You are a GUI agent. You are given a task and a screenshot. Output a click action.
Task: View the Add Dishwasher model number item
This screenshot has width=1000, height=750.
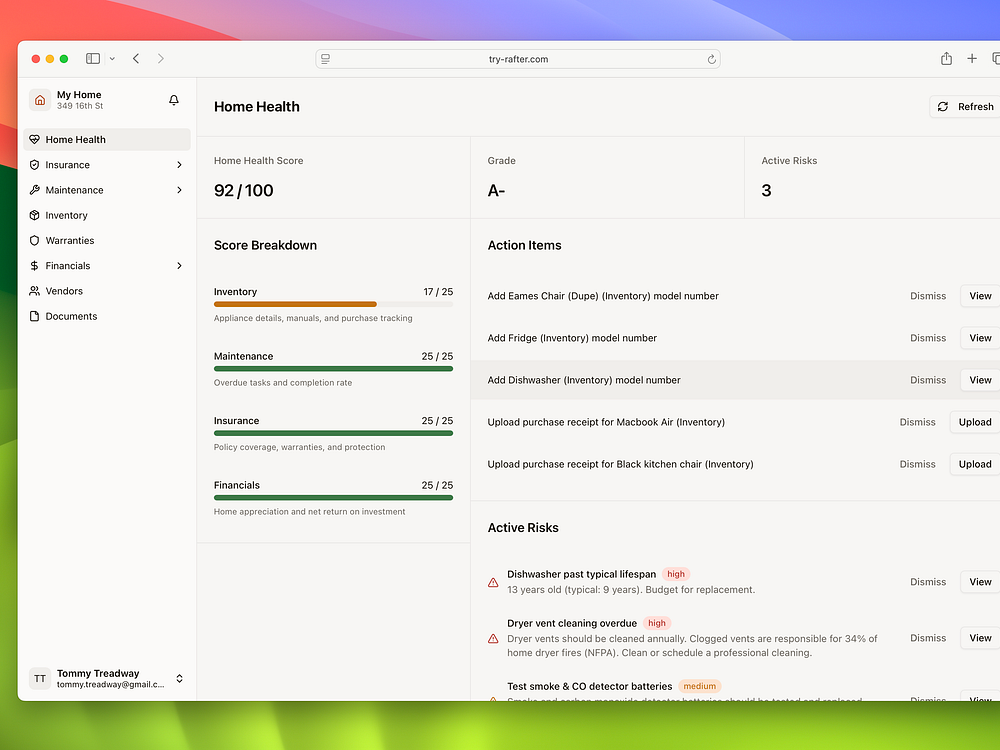coord(980,380)
